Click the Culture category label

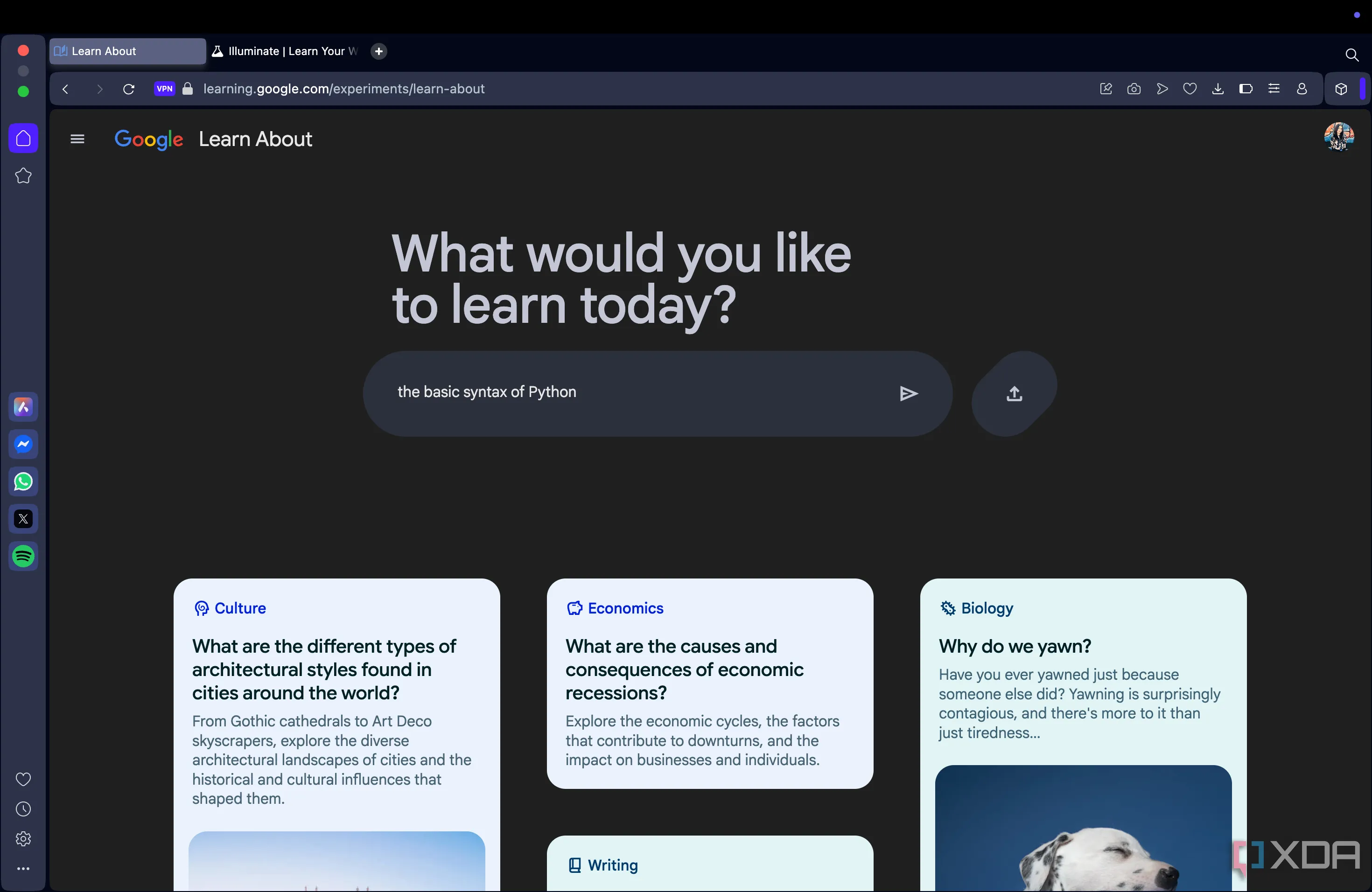pos(240,608)
